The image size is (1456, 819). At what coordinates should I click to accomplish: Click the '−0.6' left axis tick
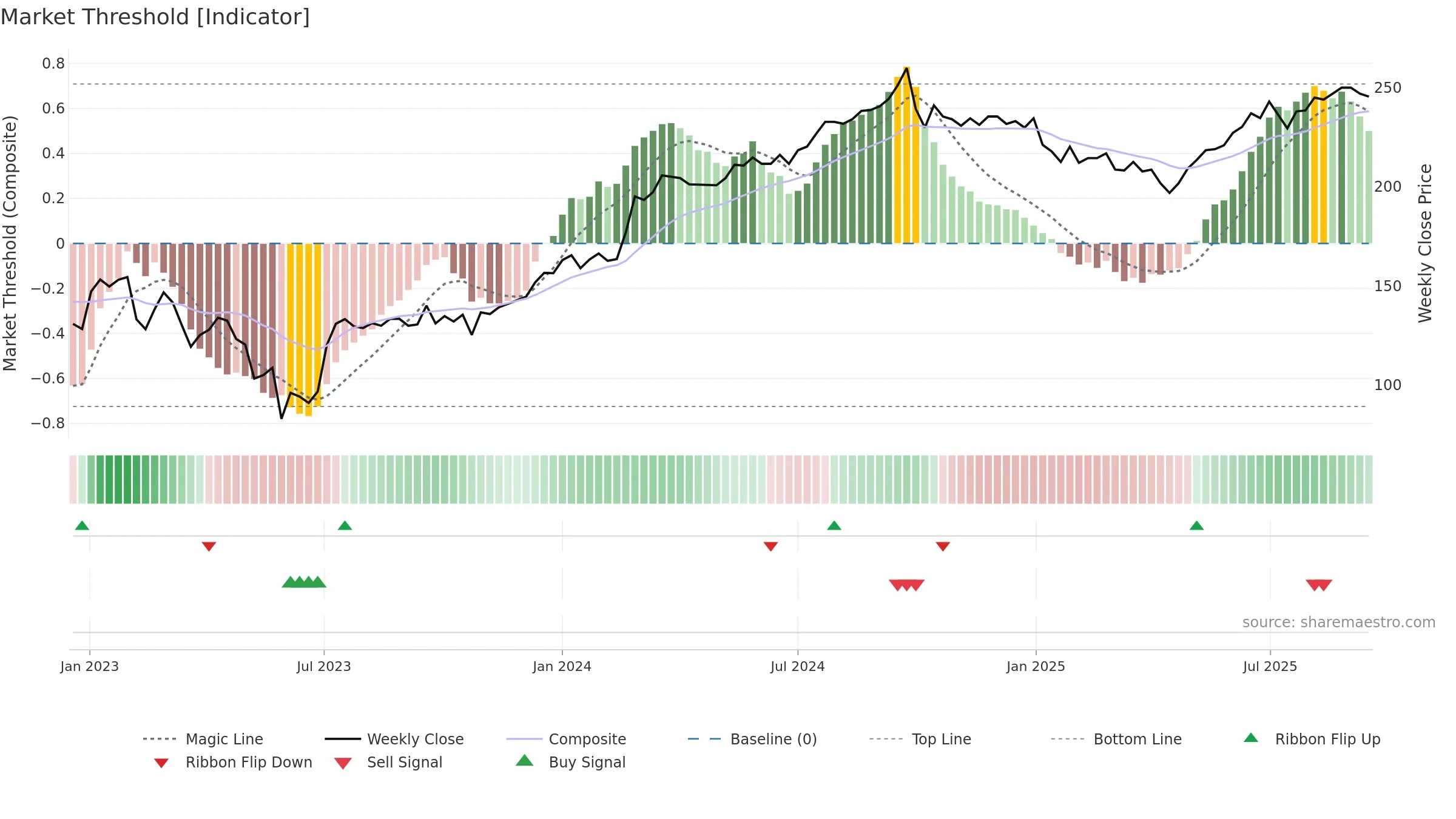click(48, 379)
